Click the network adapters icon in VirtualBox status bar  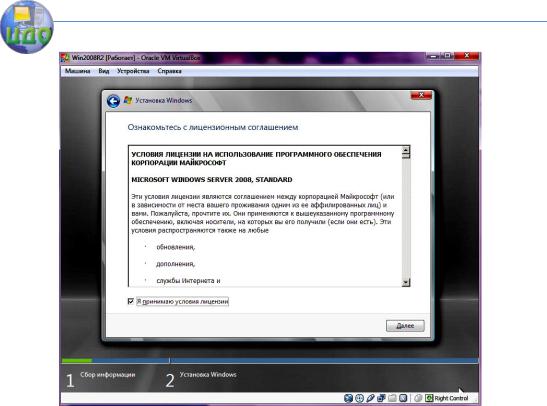click(381, 398)
